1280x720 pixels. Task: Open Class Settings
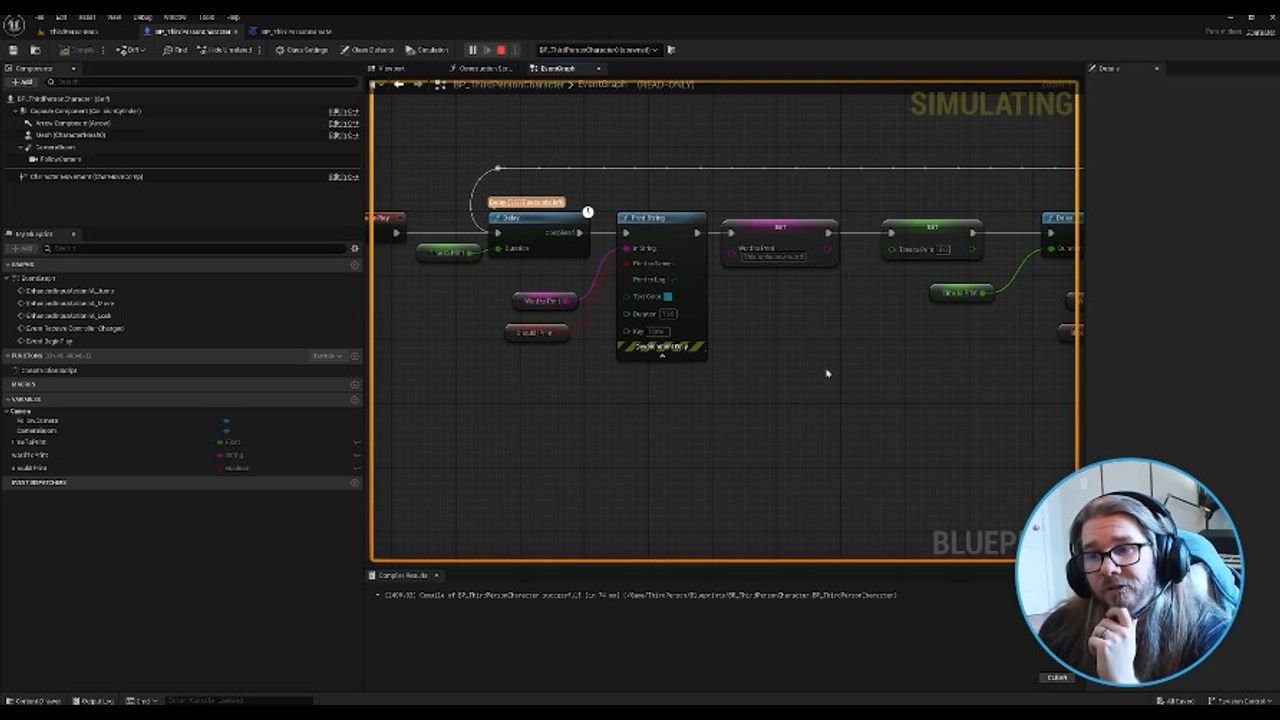(302, 50)
